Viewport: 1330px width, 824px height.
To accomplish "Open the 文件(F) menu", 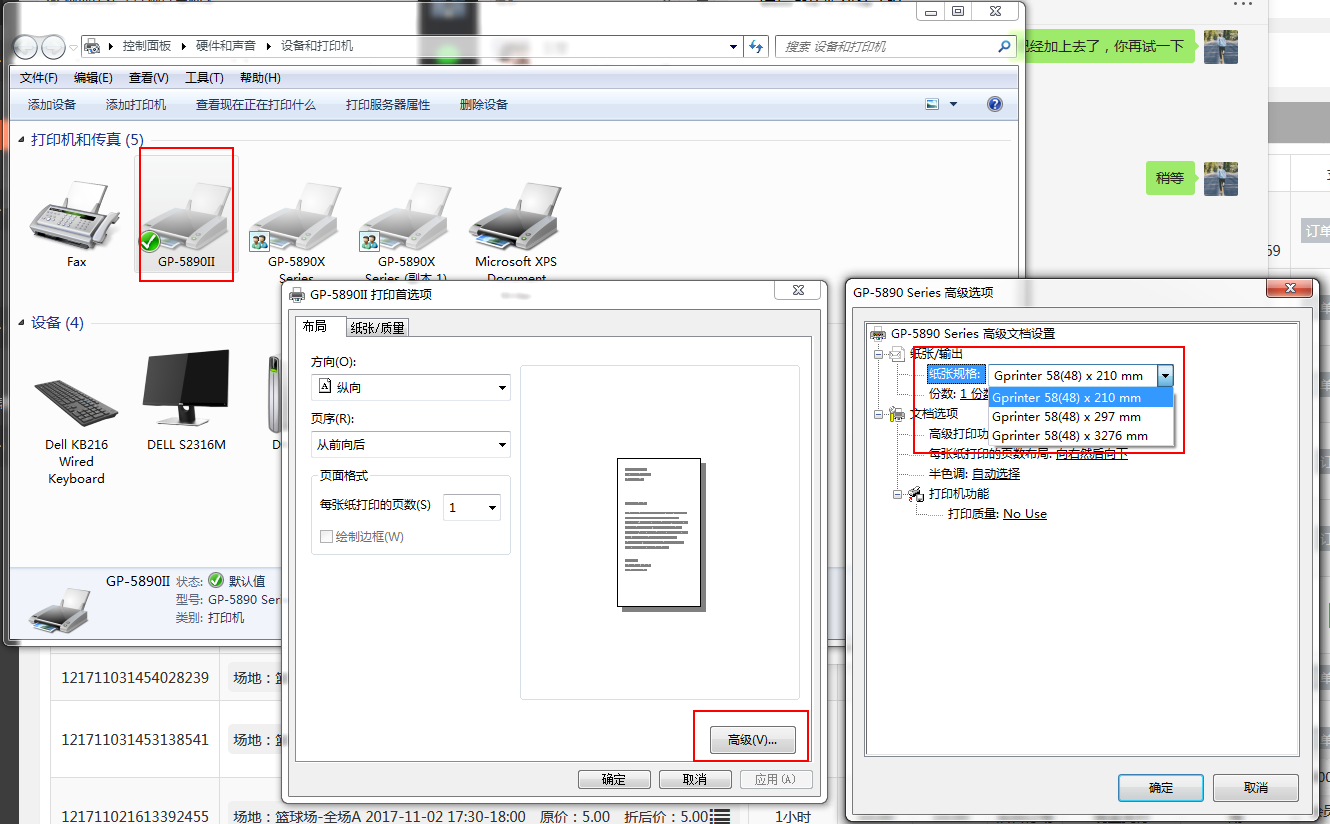I will (x=39, y=78).
